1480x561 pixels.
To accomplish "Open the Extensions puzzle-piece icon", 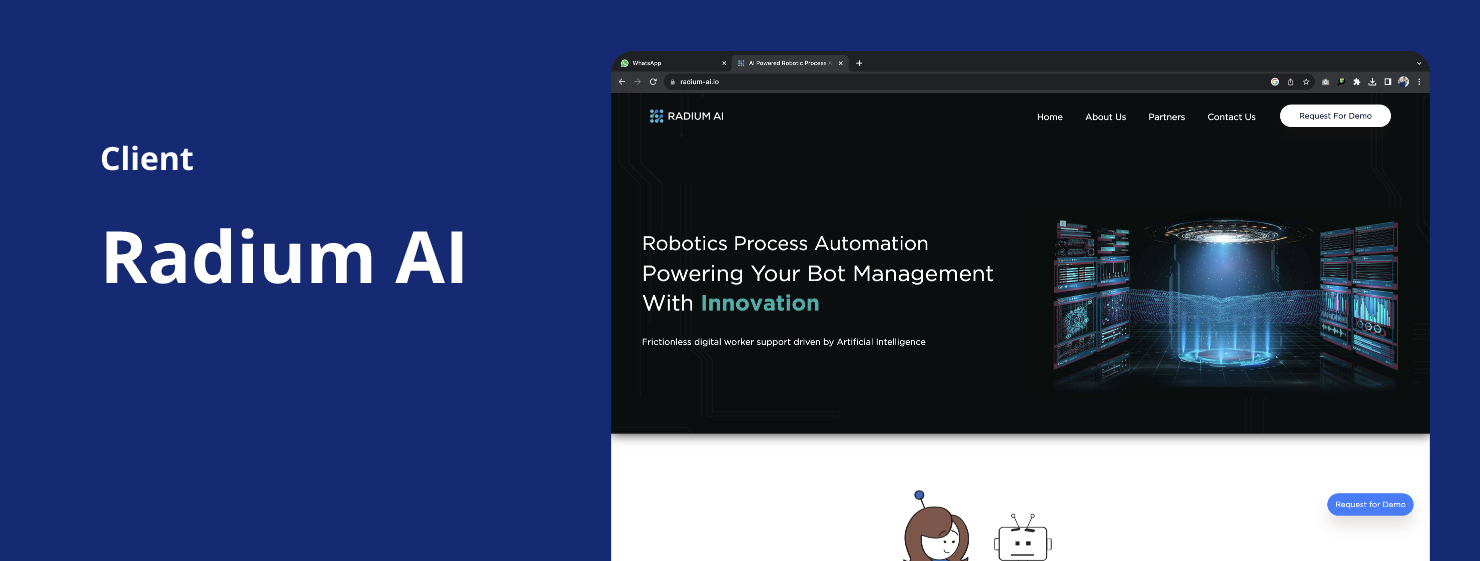I will [1357, 82].
